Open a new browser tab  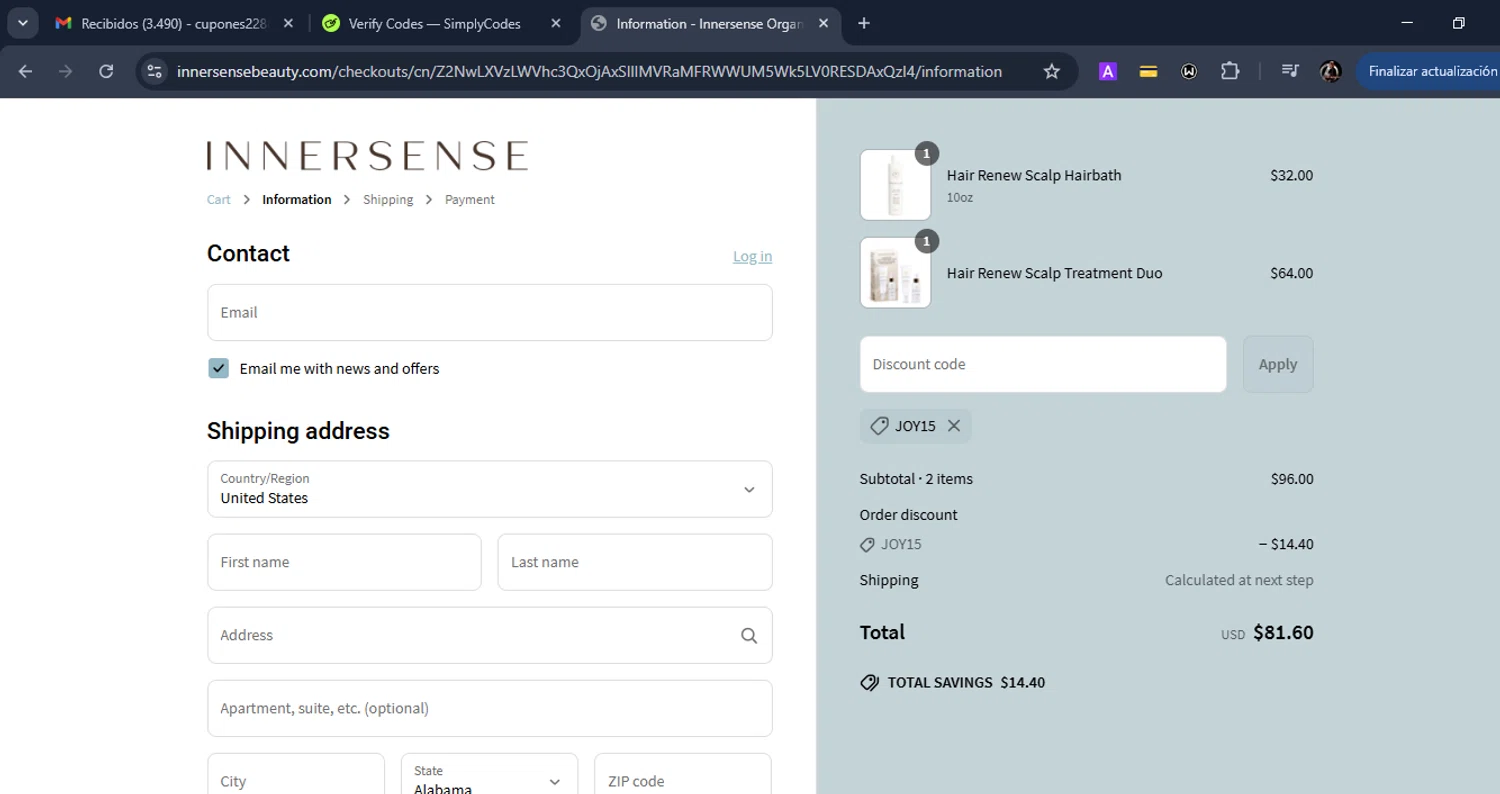coord(864,23)
